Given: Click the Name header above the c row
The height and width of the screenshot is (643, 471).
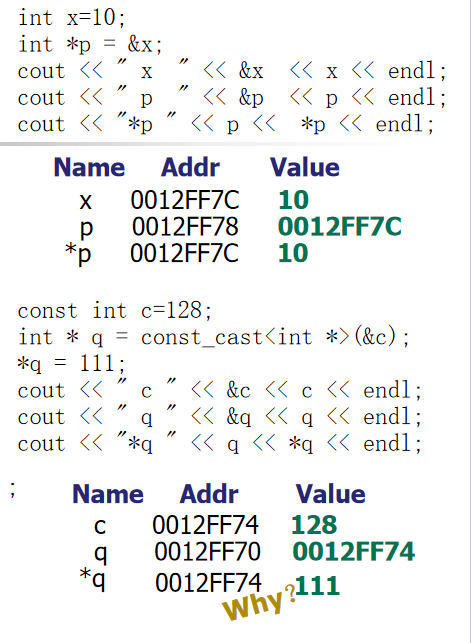Looking at the screenshot, I should [108, 494].
